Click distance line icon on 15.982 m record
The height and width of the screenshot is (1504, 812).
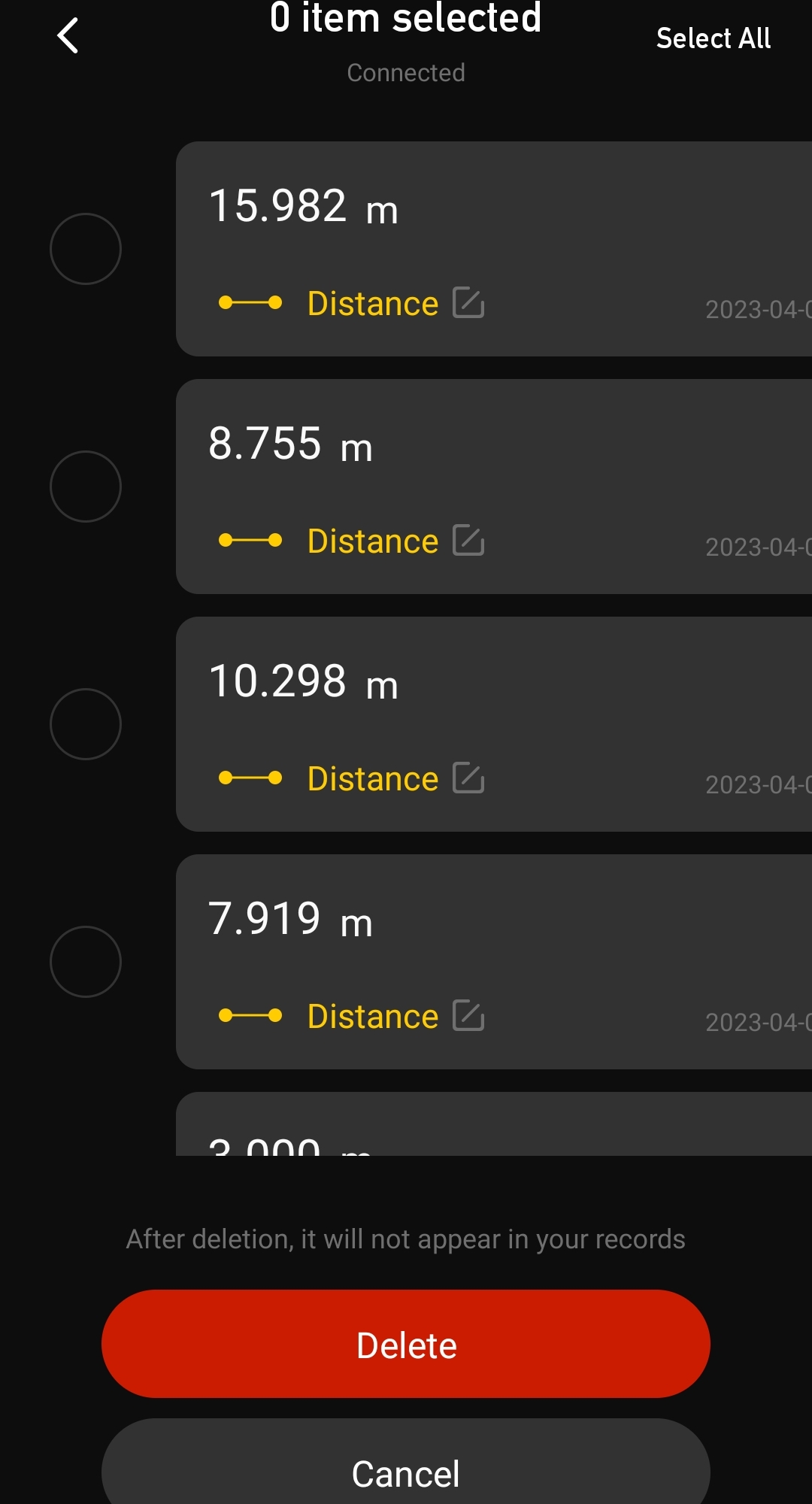click(250, 302)
